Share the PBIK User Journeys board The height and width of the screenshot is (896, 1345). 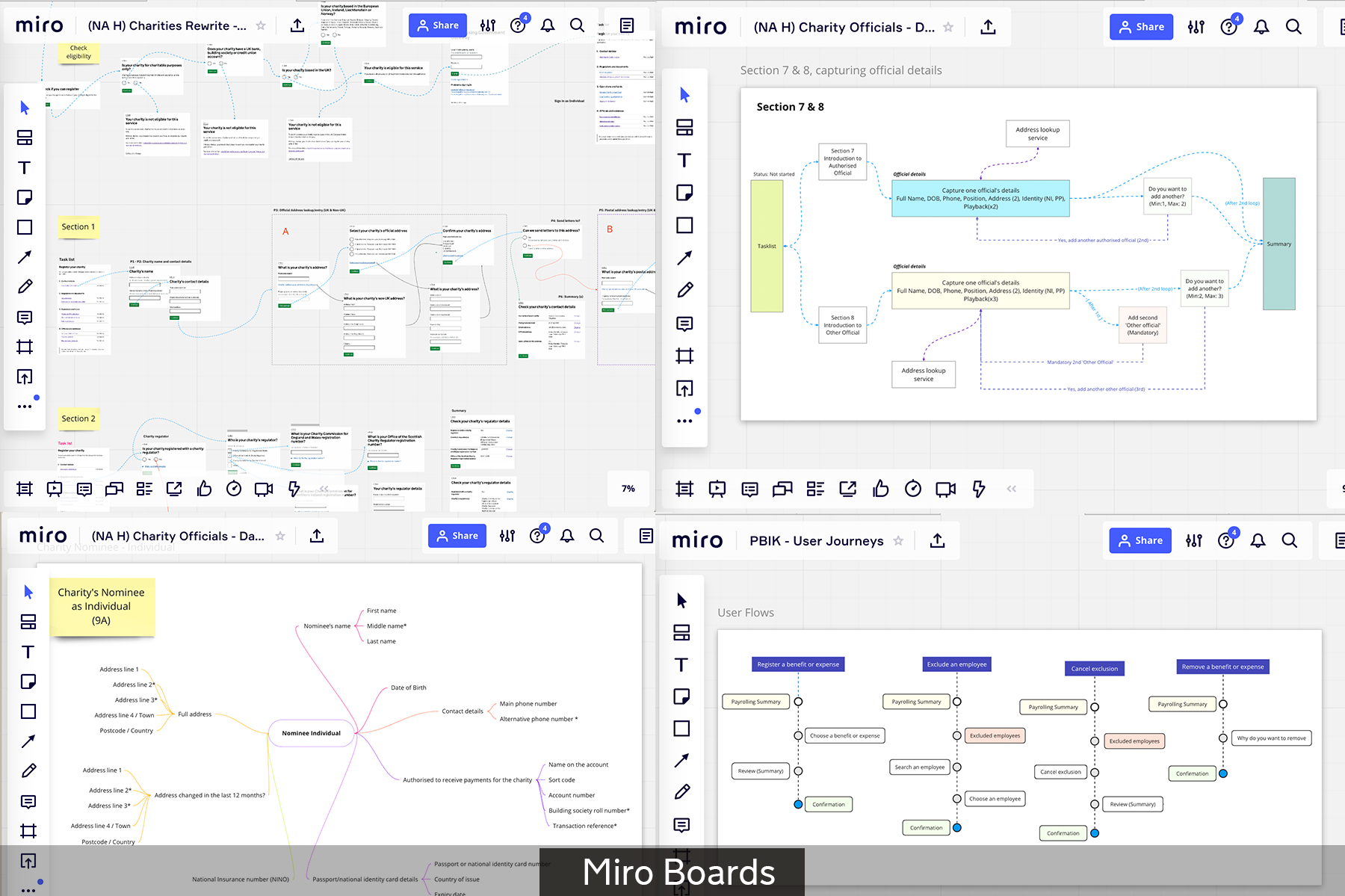(x=1141, y=540)
